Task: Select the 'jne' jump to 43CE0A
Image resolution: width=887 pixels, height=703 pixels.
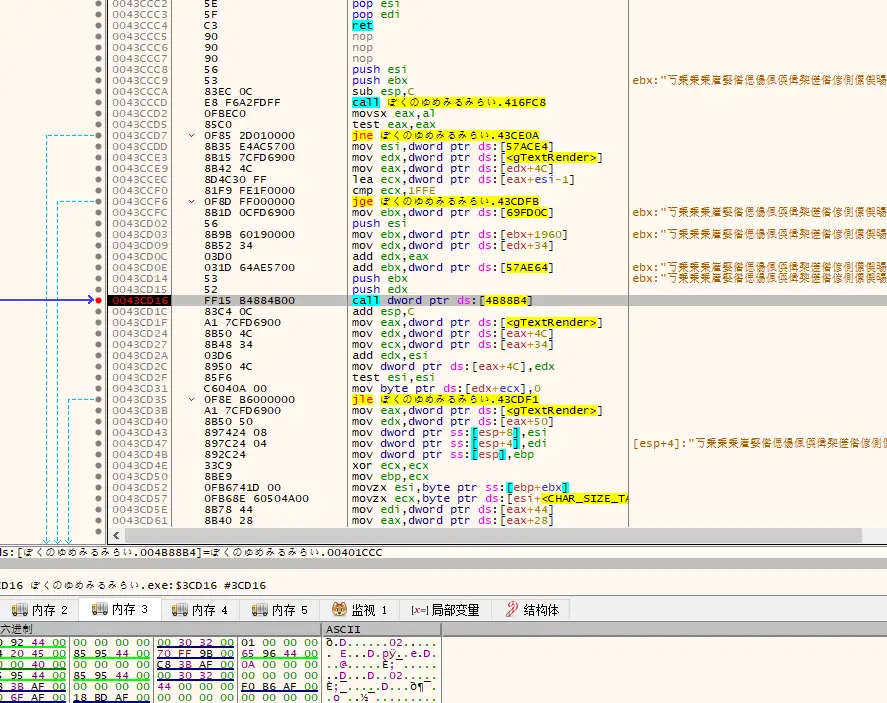Action: click(x=445, y=135)
